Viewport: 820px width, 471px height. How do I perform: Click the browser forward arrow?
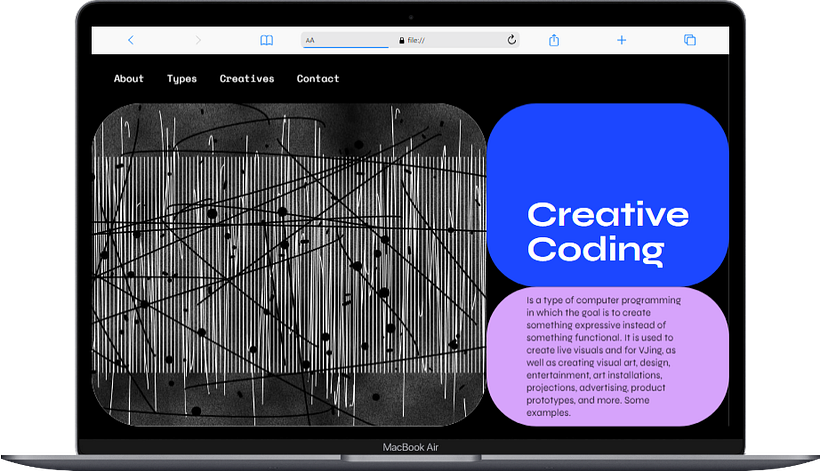(198, 40)
